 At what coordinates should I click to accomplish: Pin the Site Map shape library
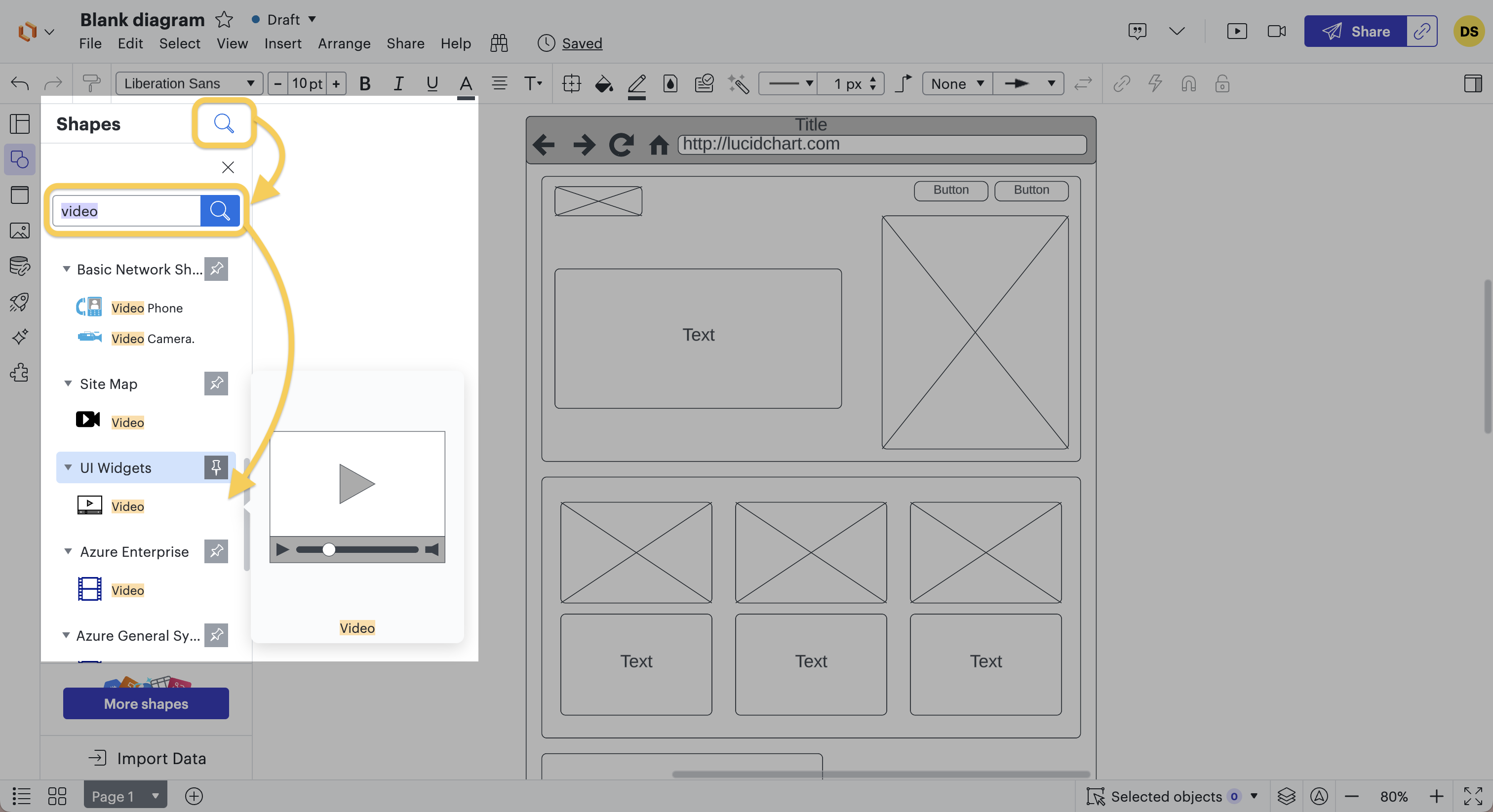pyautogui.click(x=216, y=384)
